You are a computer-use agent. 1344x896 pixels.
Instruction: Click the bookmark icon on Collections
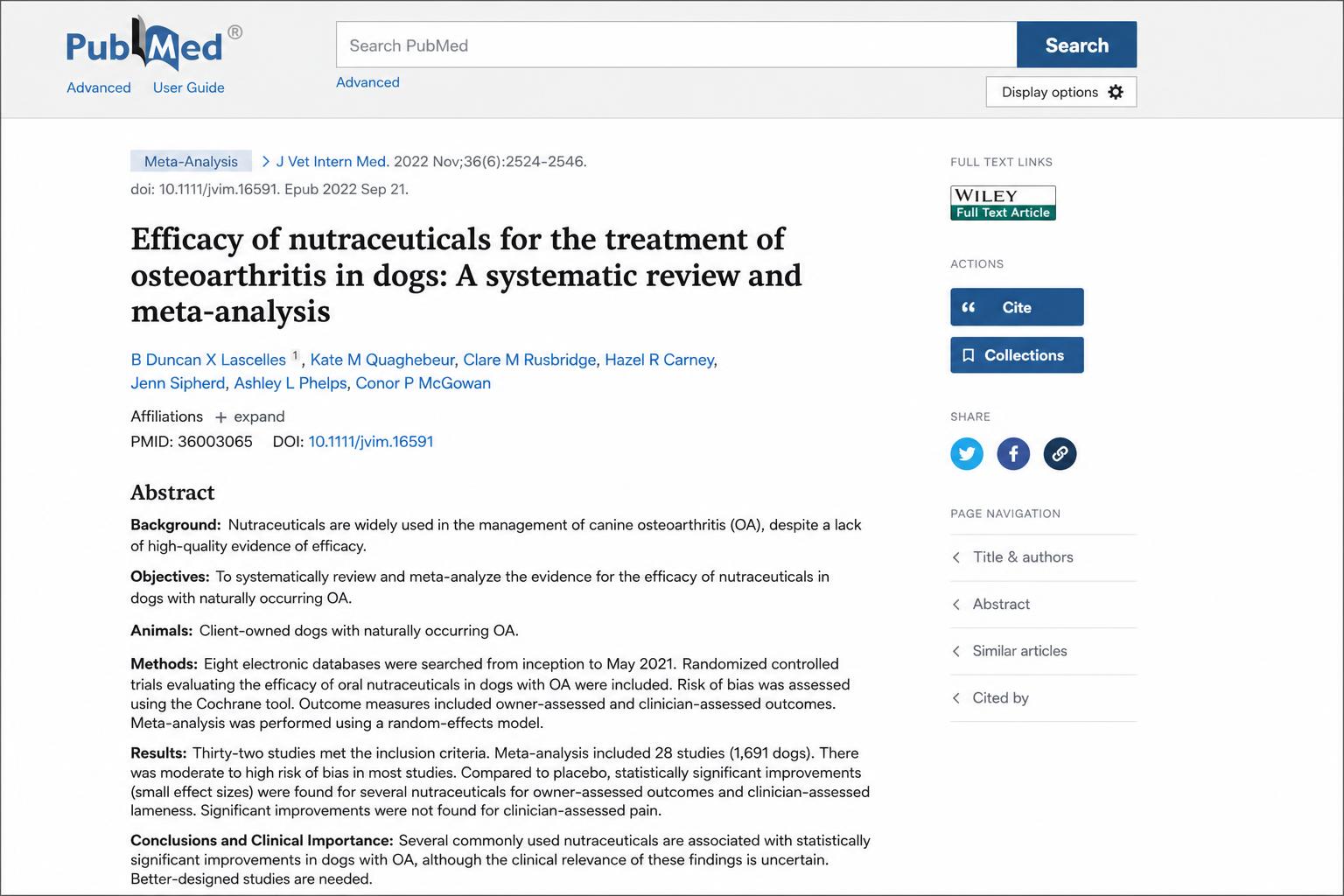coord(968,355)
